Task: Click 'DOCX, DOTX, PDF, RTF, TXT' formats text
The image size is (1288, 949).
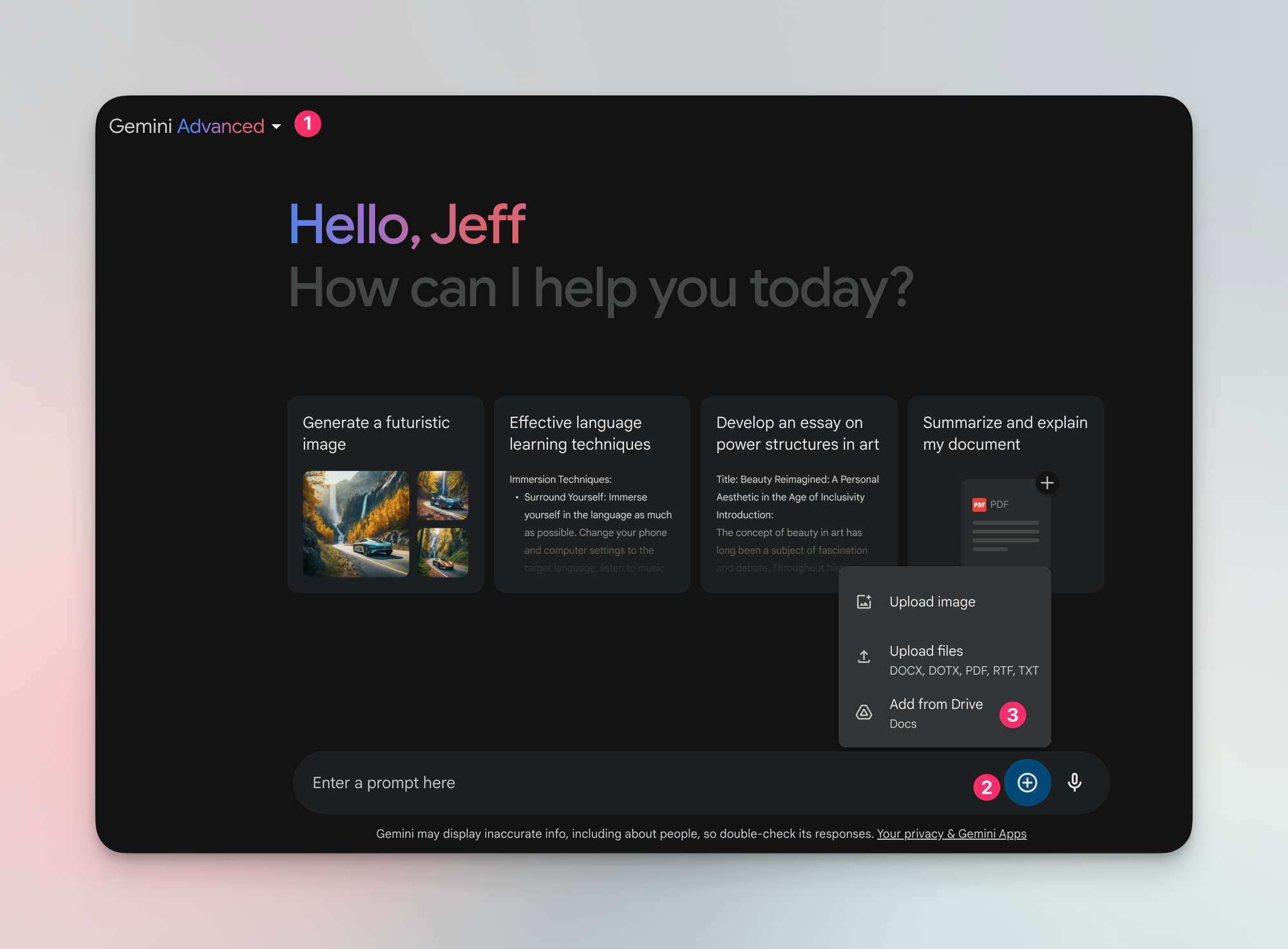Action: click(963, 671)
